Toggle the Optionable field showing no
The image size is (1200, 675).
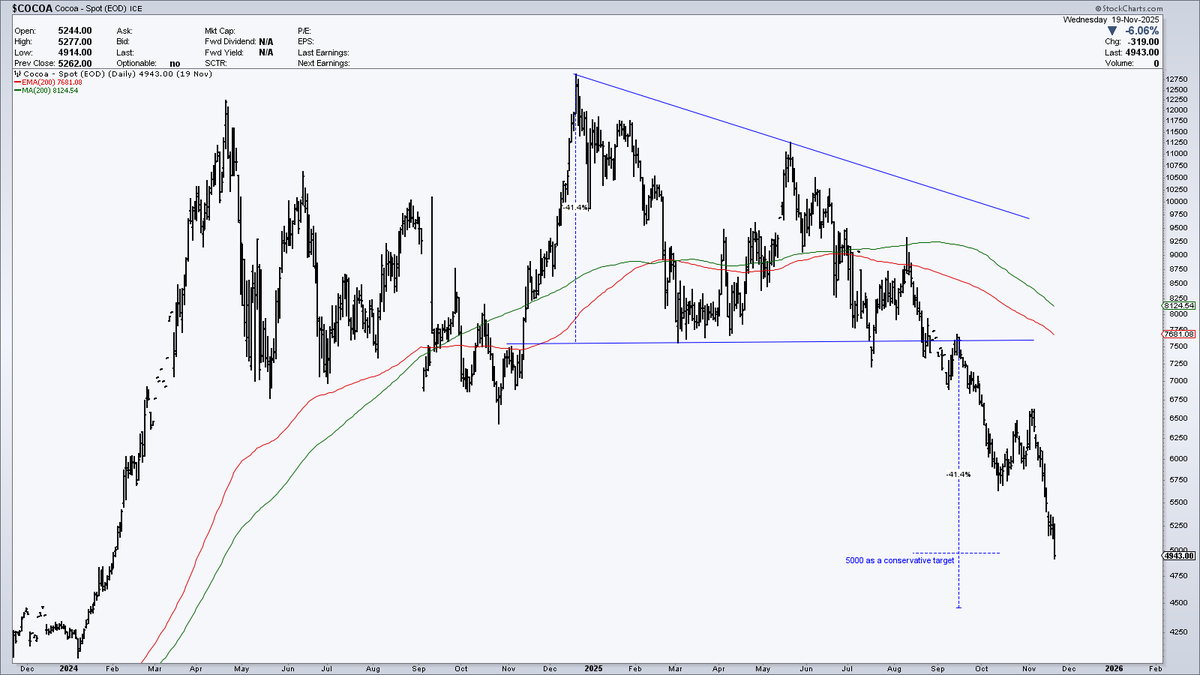[x=175, y=63]
